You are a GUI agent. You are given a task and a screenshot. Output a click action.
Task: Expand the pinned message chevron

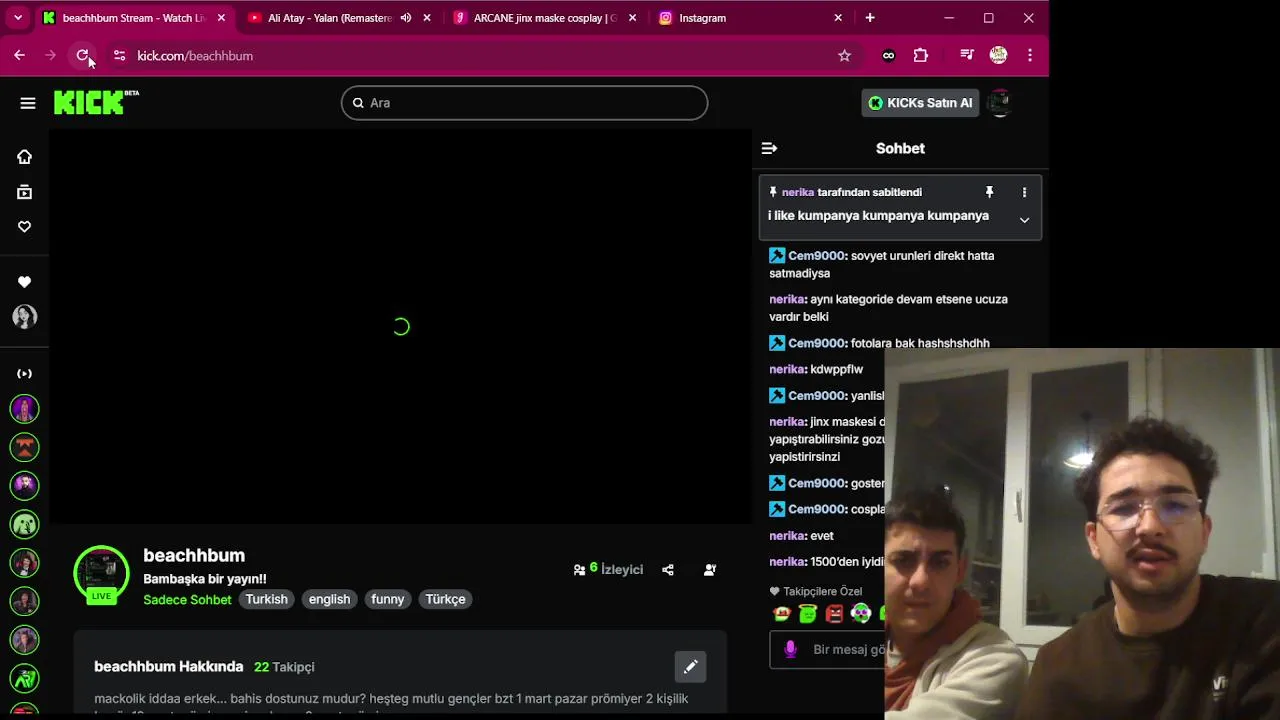tap(1024, 220)
